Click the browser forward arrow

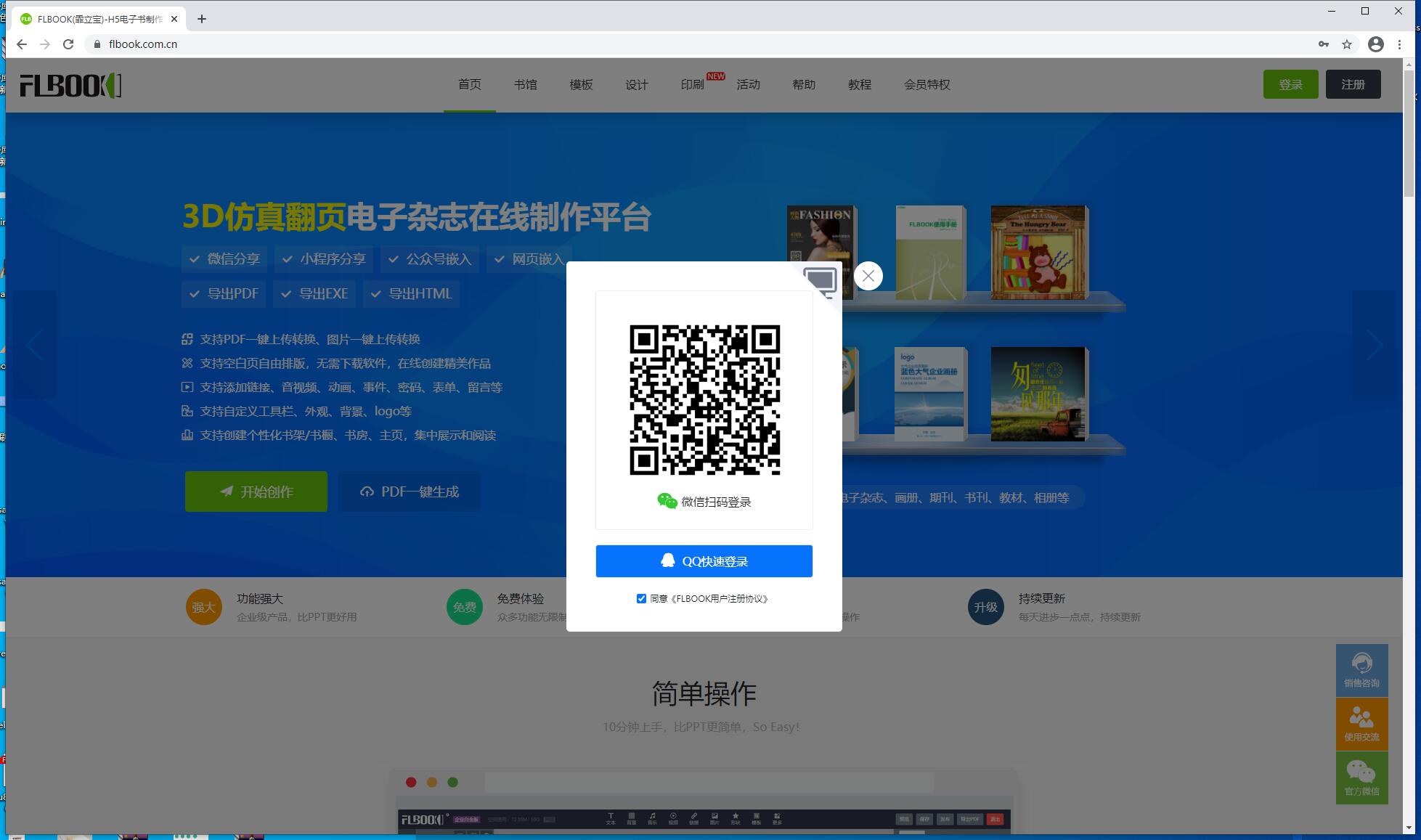pos(45,44)
